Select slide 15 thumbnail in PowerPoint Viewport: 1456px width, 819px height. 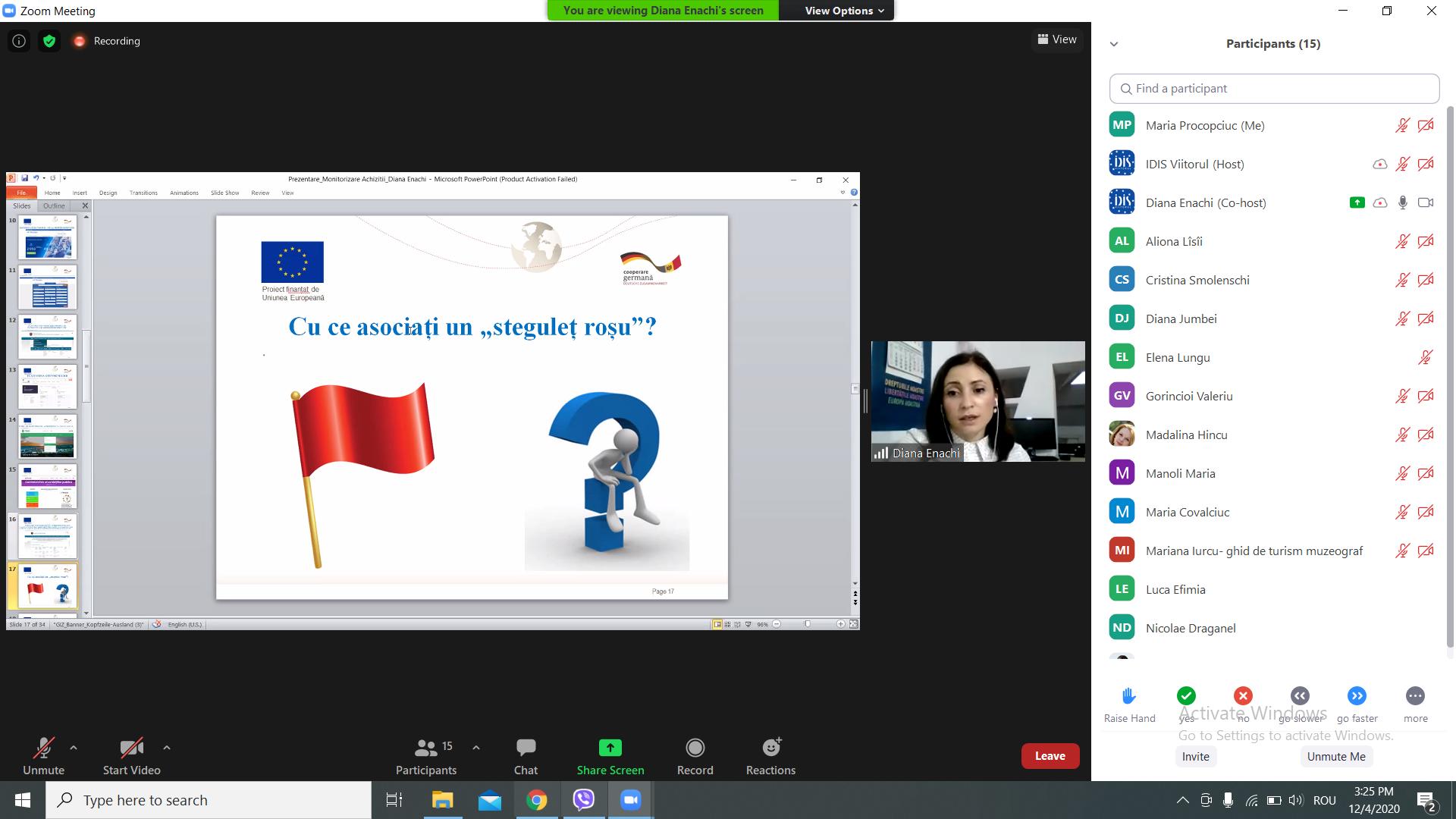coord(47,488)
